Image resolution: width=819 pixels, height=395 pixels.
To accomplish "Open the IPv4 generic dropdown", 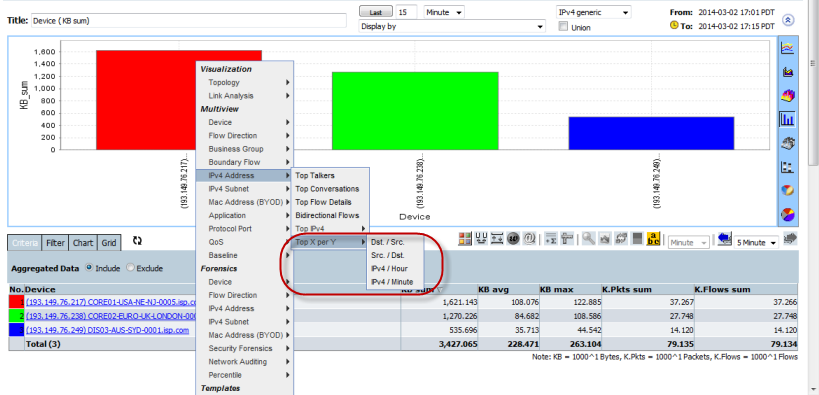I will (593, 12).
